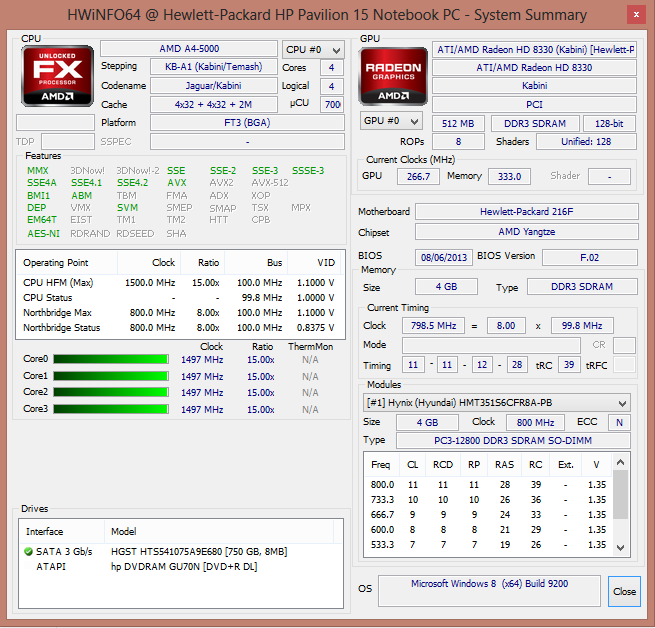Viewport: 655px width, 628px height.
Task: Click the ATI/AMD Radeon HD 8330 (Kabini) field
Action: coord(534,50)
